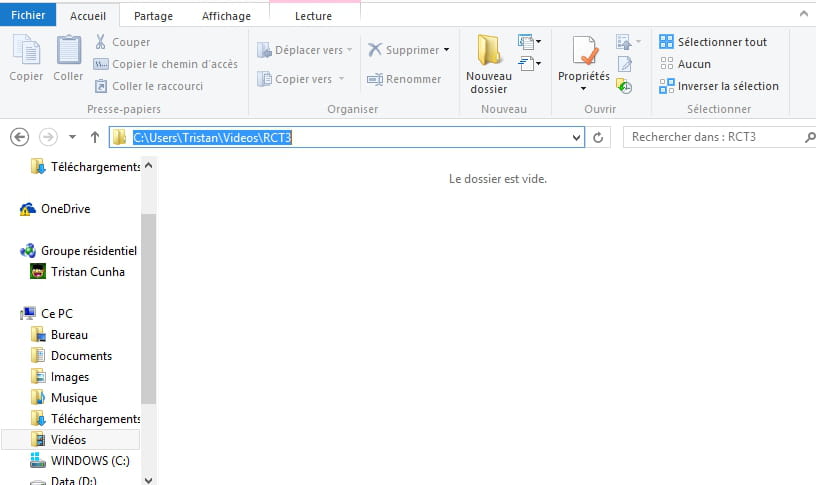The height and width of the screenshot is (485, 816).
Task: Click the search magnifier icon
Action: pyautogui.click(x=810, y=137)
